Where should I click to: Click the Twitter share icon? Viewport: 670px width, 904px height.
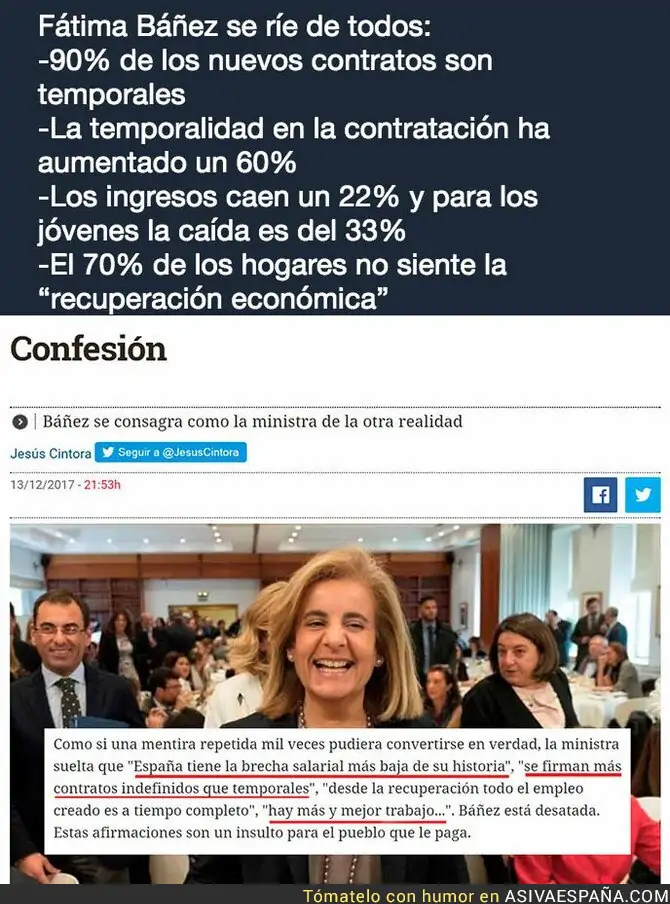click(643, 495)
